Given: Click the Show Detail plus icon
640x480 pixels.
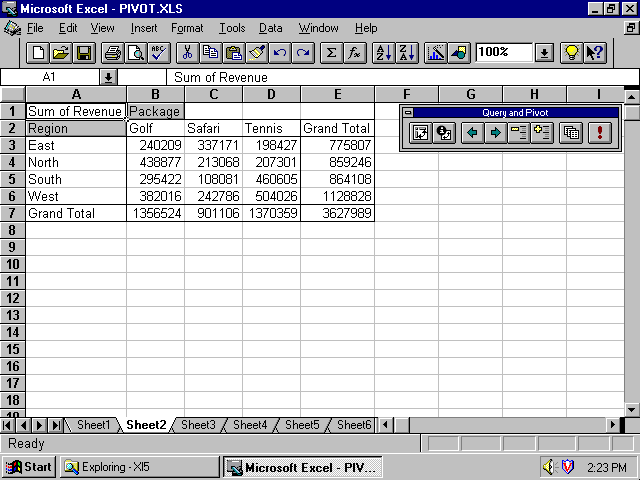Looking at the screenshot, I should point(542,133).
